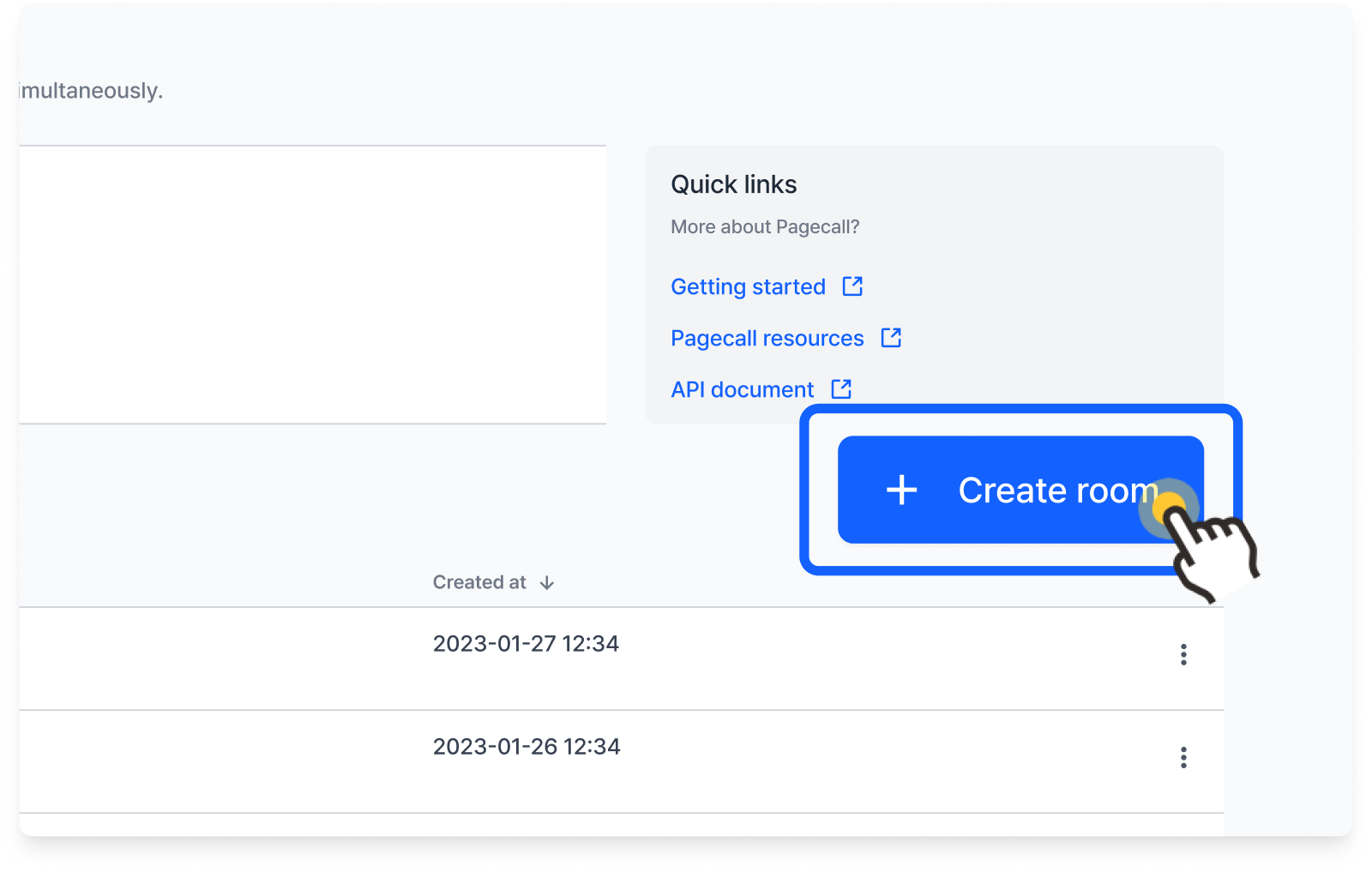Click the Quick links heading
Screen dimensions: 1372x872
pyautogui.click(x=734, y=184)
